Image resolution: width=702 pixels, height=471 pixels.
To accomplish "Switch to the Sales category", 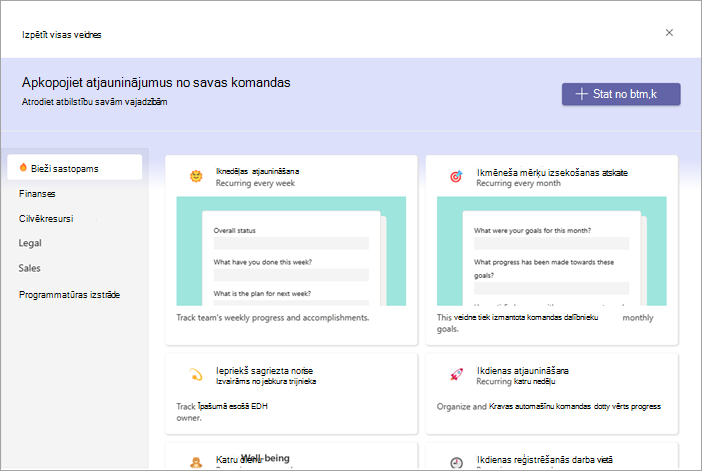I will 30,268.
